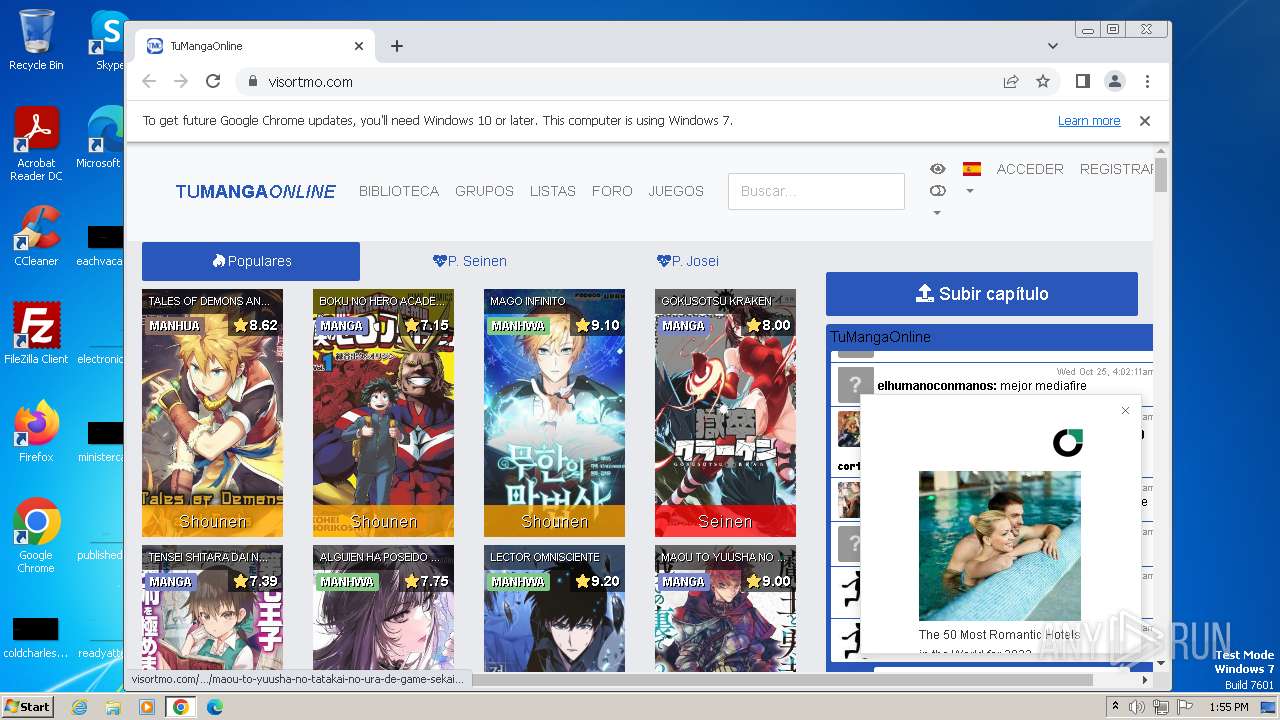This screenshot has width=1280, height=720.
Task: Open Windows Explorer folder in taskbar
Action: click(x=113, y=707)
